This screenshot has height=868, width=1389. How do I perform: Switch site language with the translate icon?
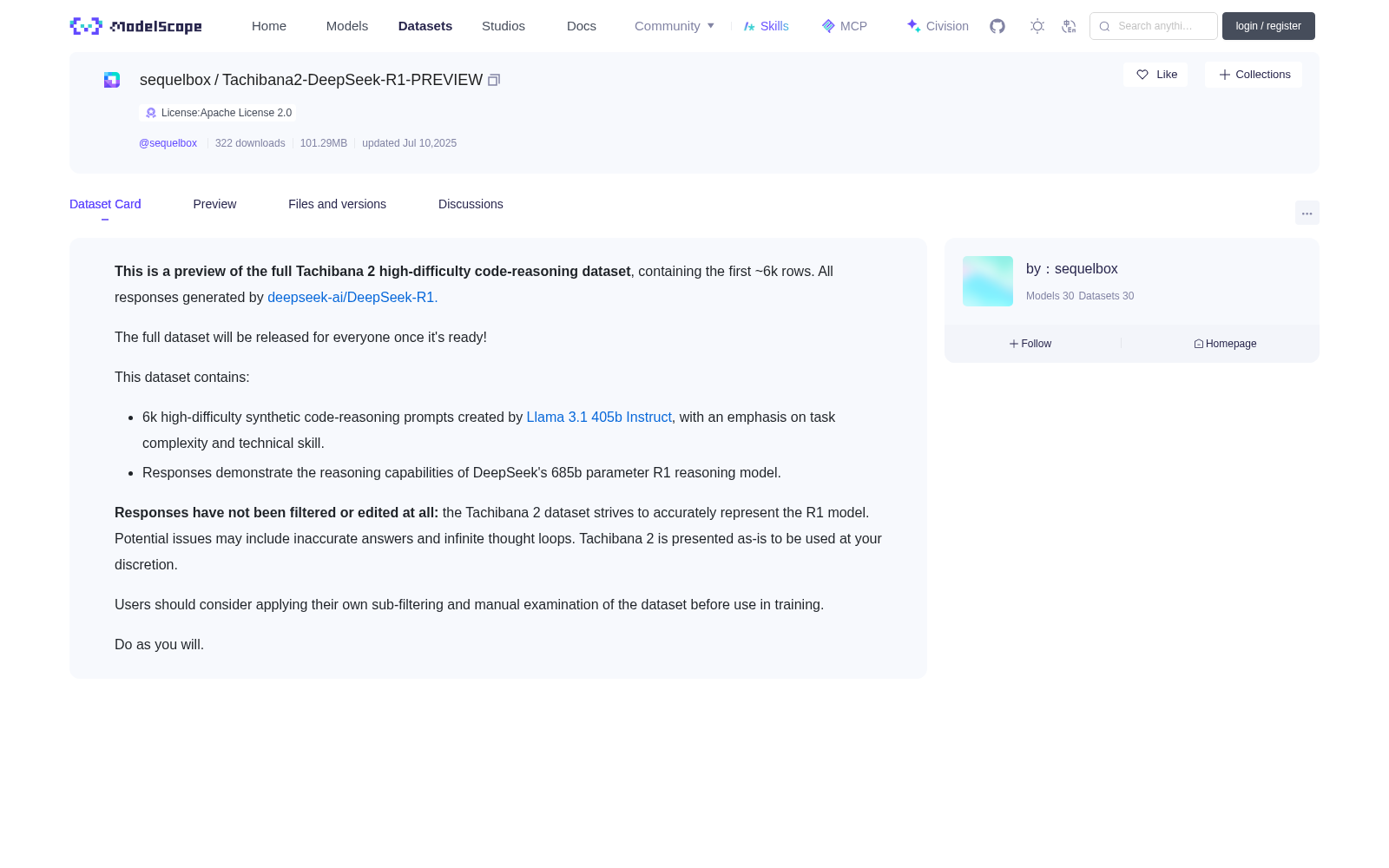tap(1069, 26)
